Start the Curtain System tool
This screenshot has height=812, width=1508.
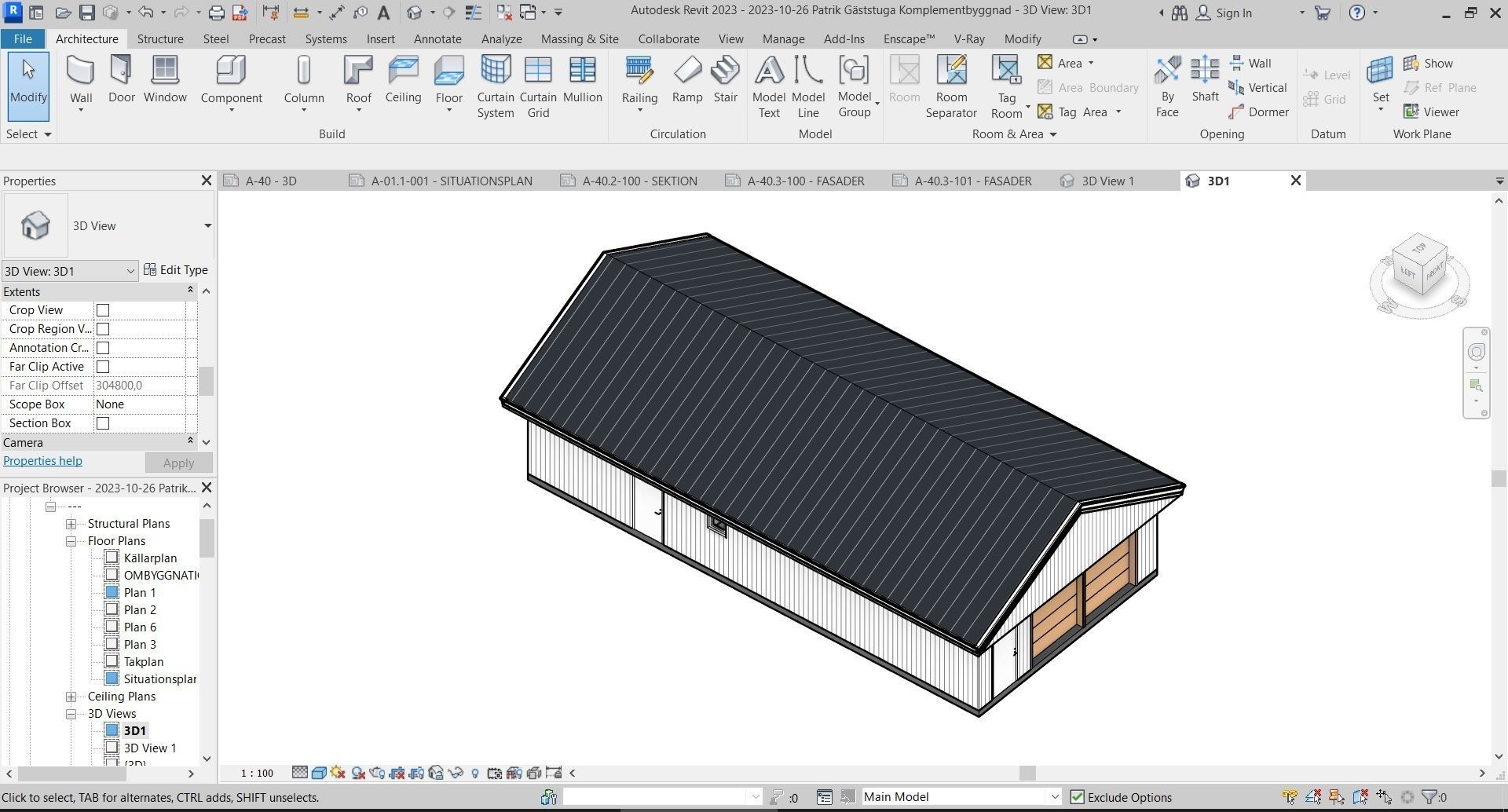[x=496, y=86]
